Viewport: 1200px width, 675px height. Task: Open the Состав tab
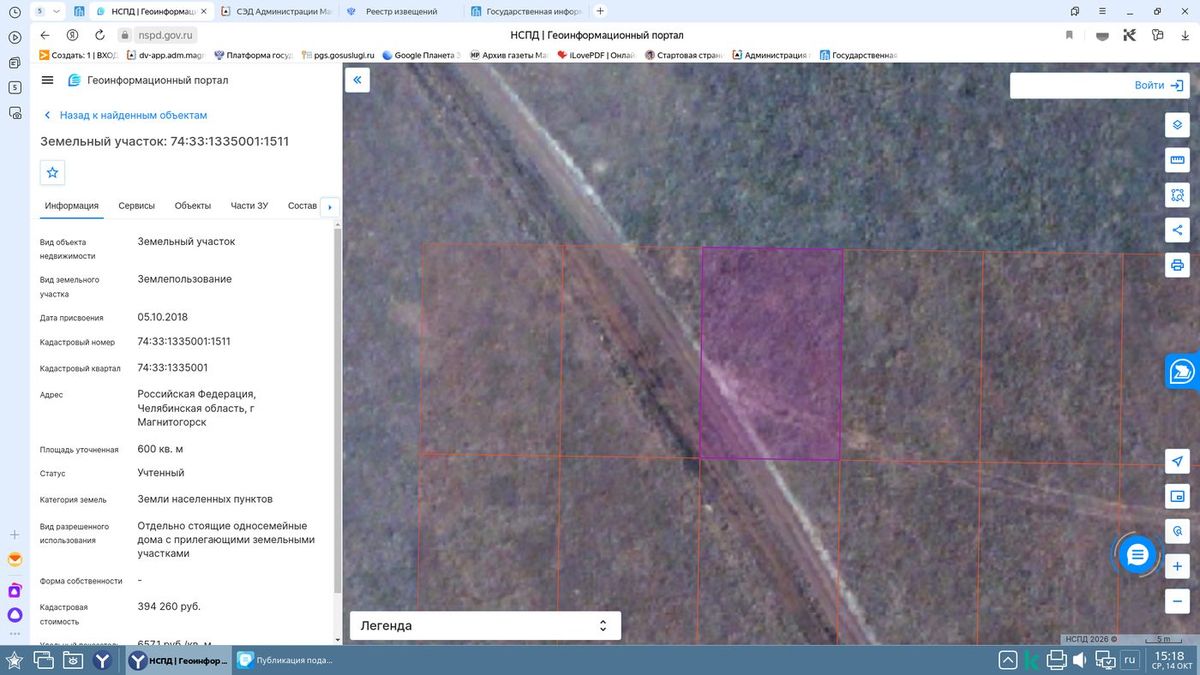302,206
